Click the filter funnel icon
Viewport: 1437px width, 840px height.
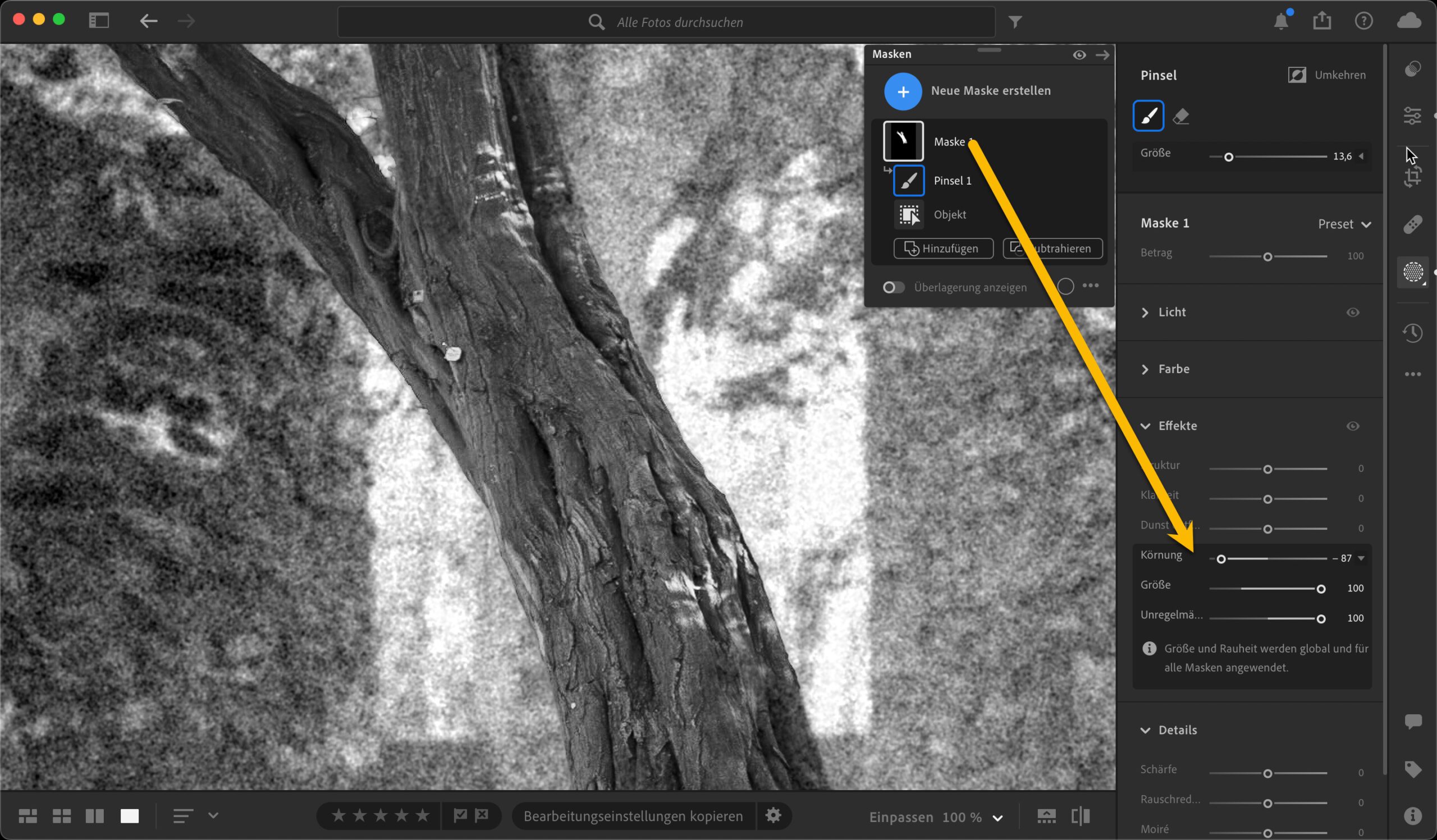(1015, 22)
